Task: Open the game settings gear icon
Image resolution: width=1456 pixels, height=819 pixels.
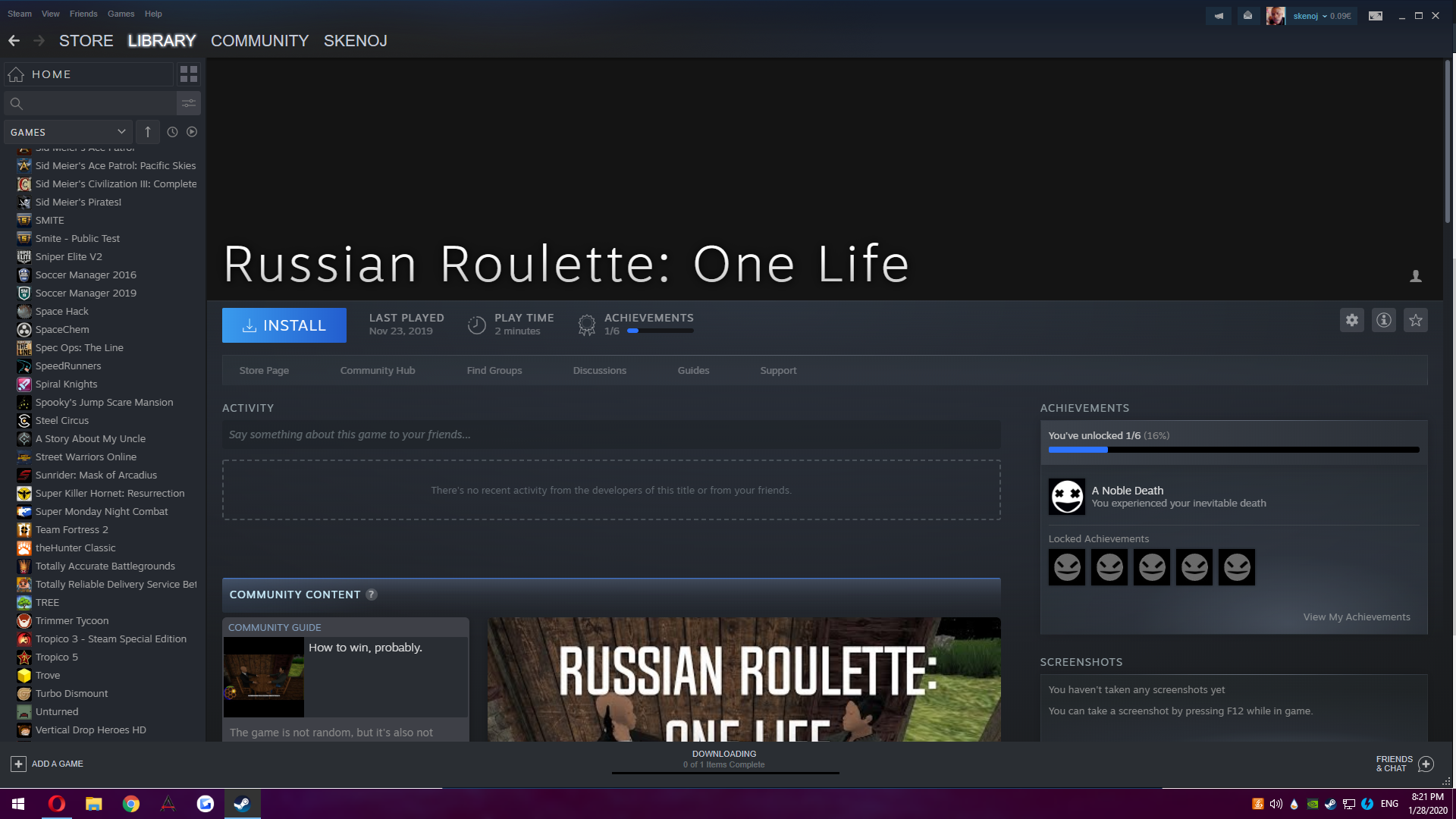Action: tap(1352, 320)
